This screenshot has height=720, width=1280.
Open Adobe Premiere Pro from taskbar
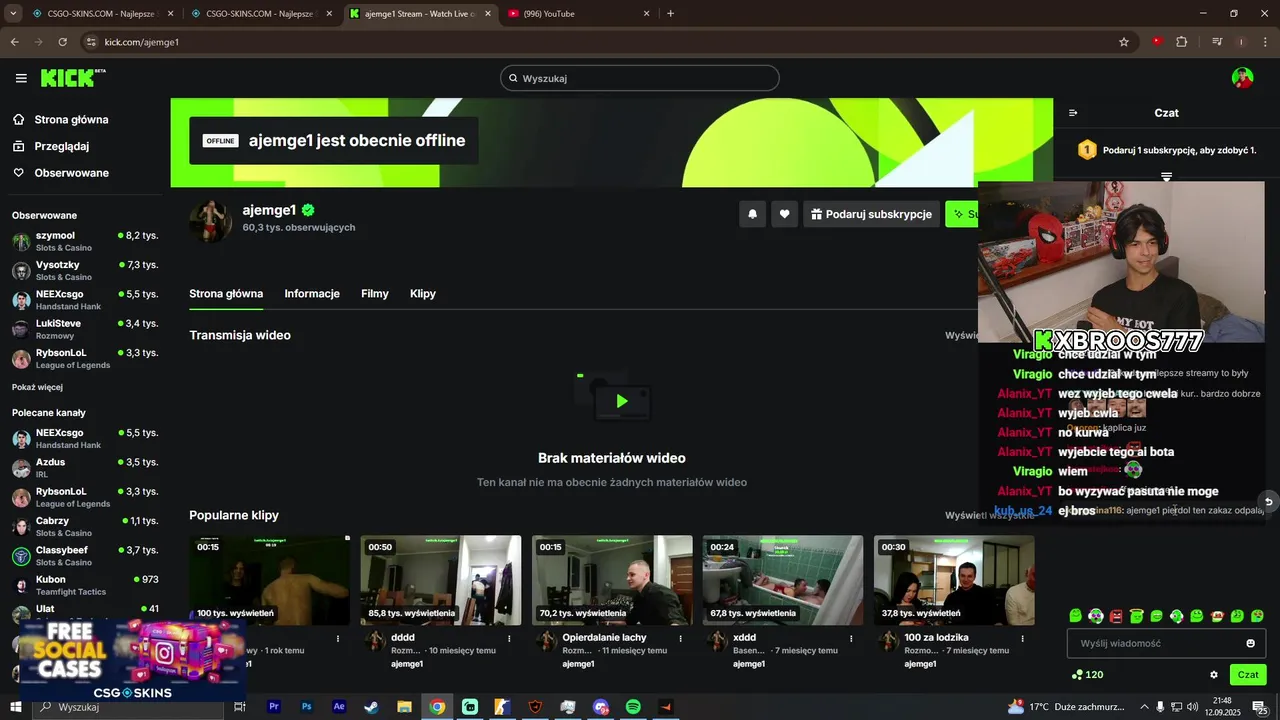(x=274, y=707)
